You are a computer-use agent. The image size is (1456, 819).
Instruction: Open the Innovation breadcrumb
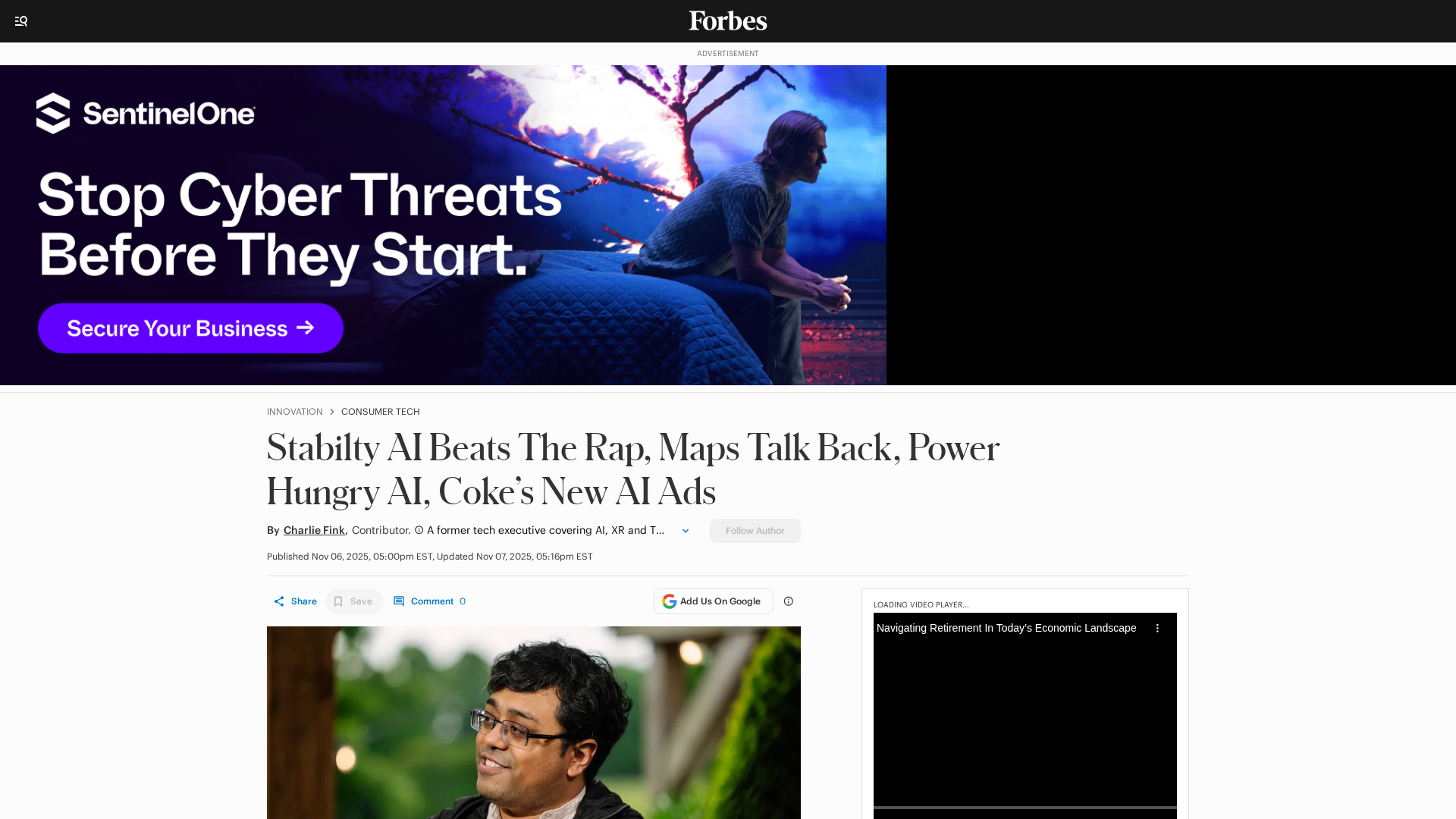(x=295, y=412)
